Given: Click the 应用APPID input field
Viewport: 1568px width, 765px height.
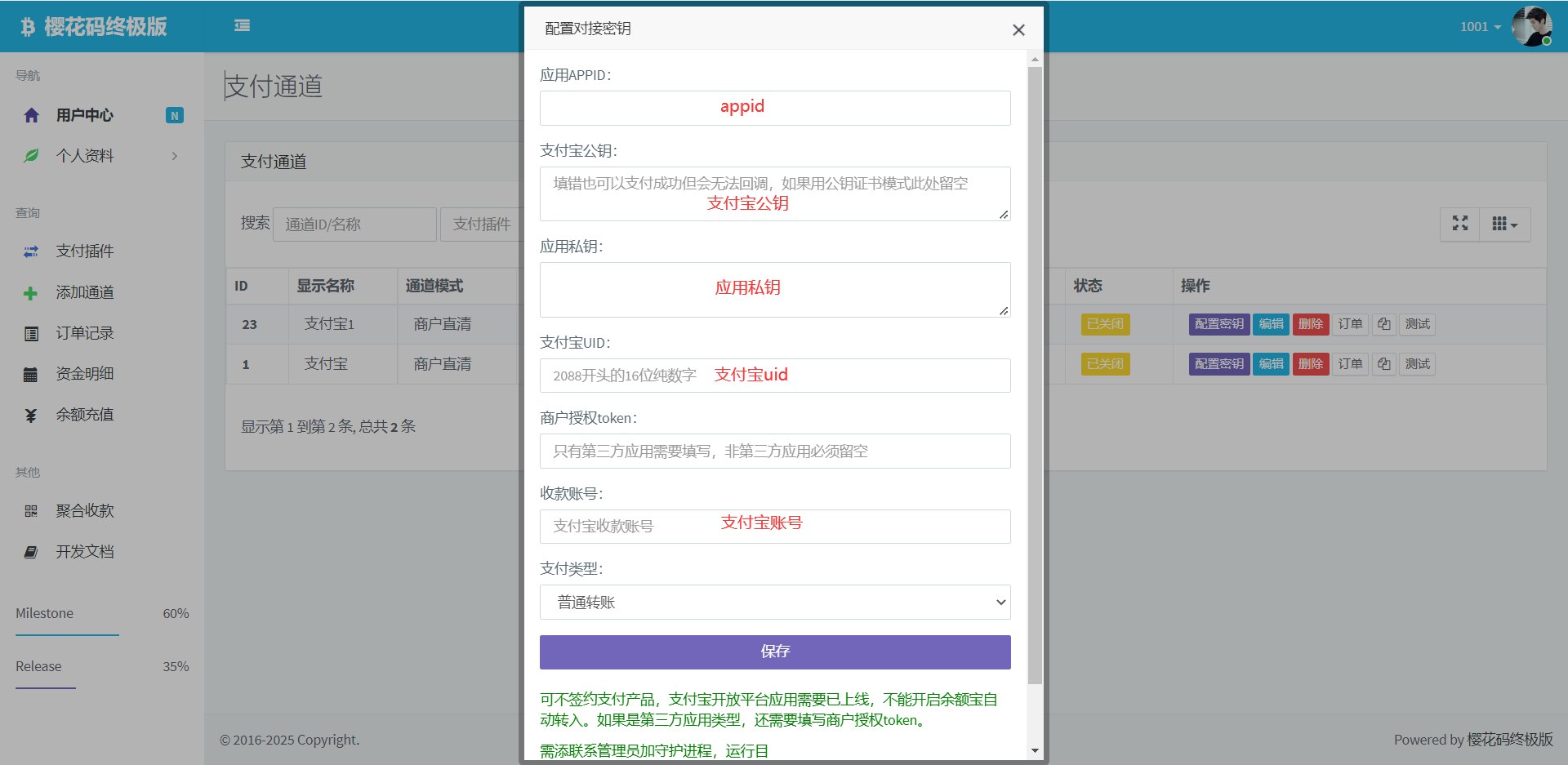Looking at the screenshot, I should [x=774, y=109].
